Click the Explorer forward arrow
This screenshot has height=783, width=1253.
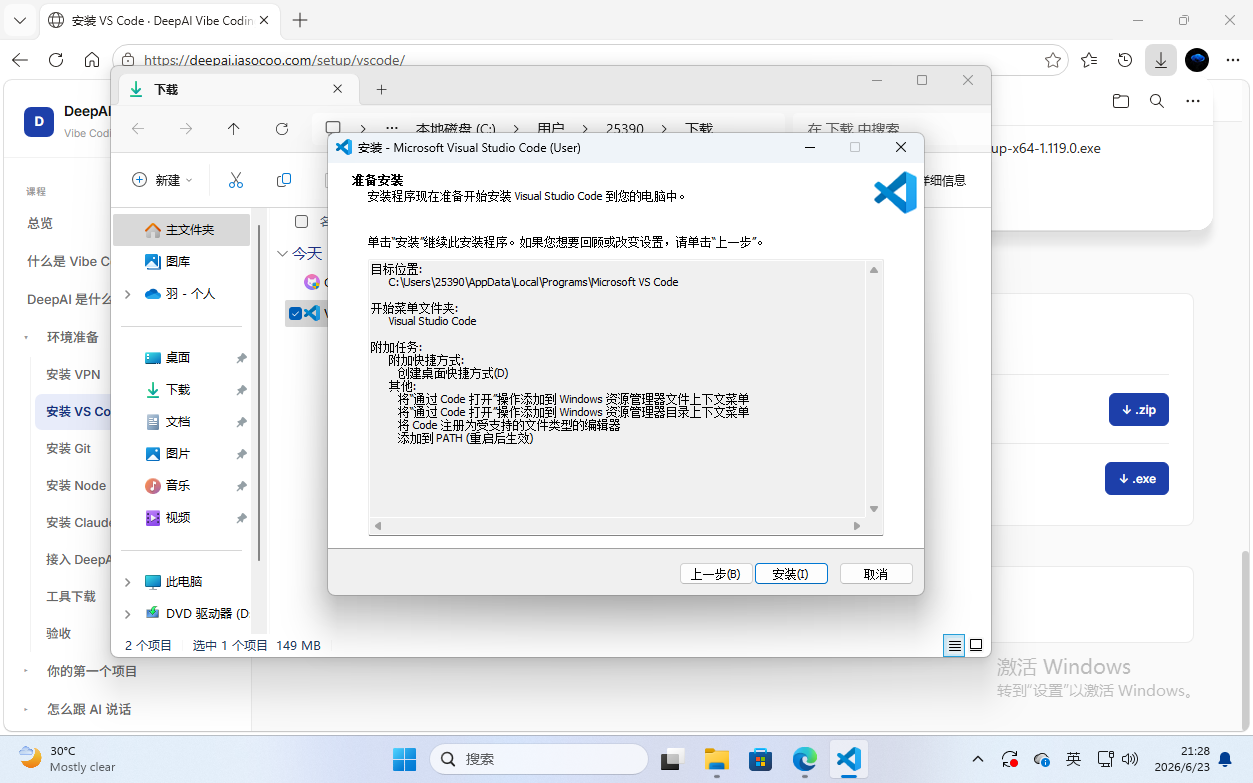(x=186, y=129)
